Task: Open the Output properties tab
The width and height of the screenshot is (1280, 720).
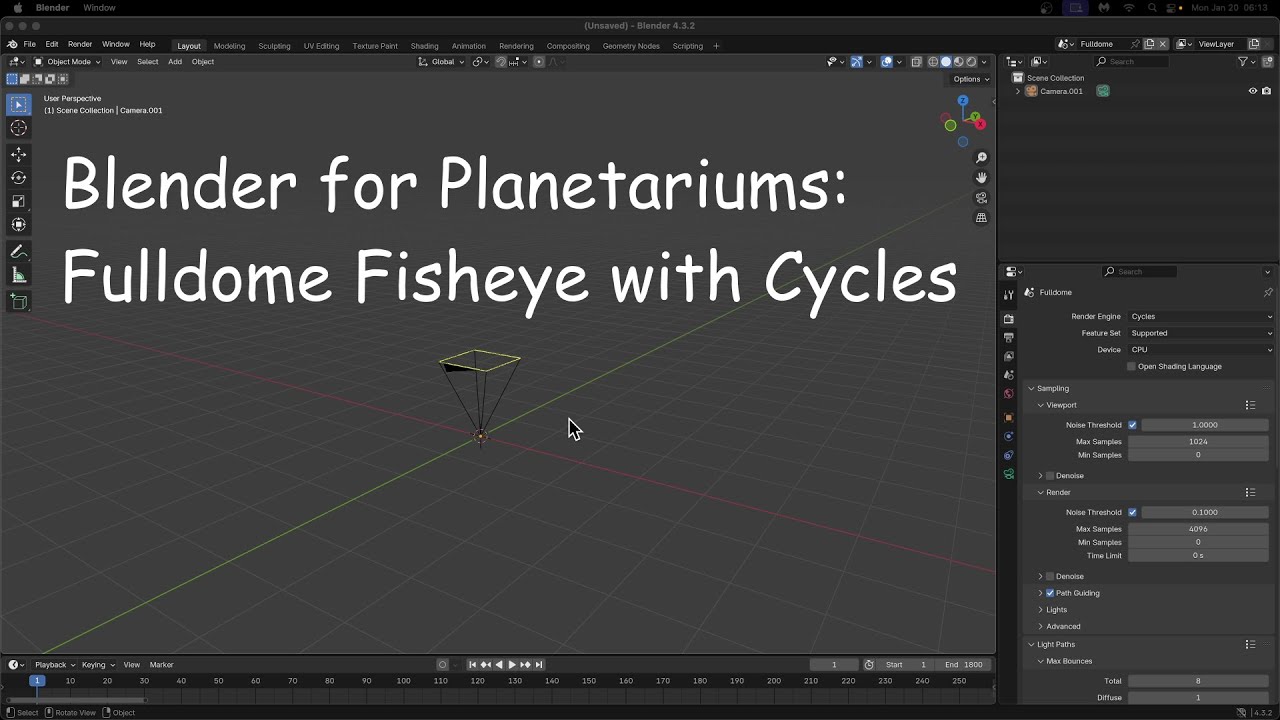Action: 1009,338
